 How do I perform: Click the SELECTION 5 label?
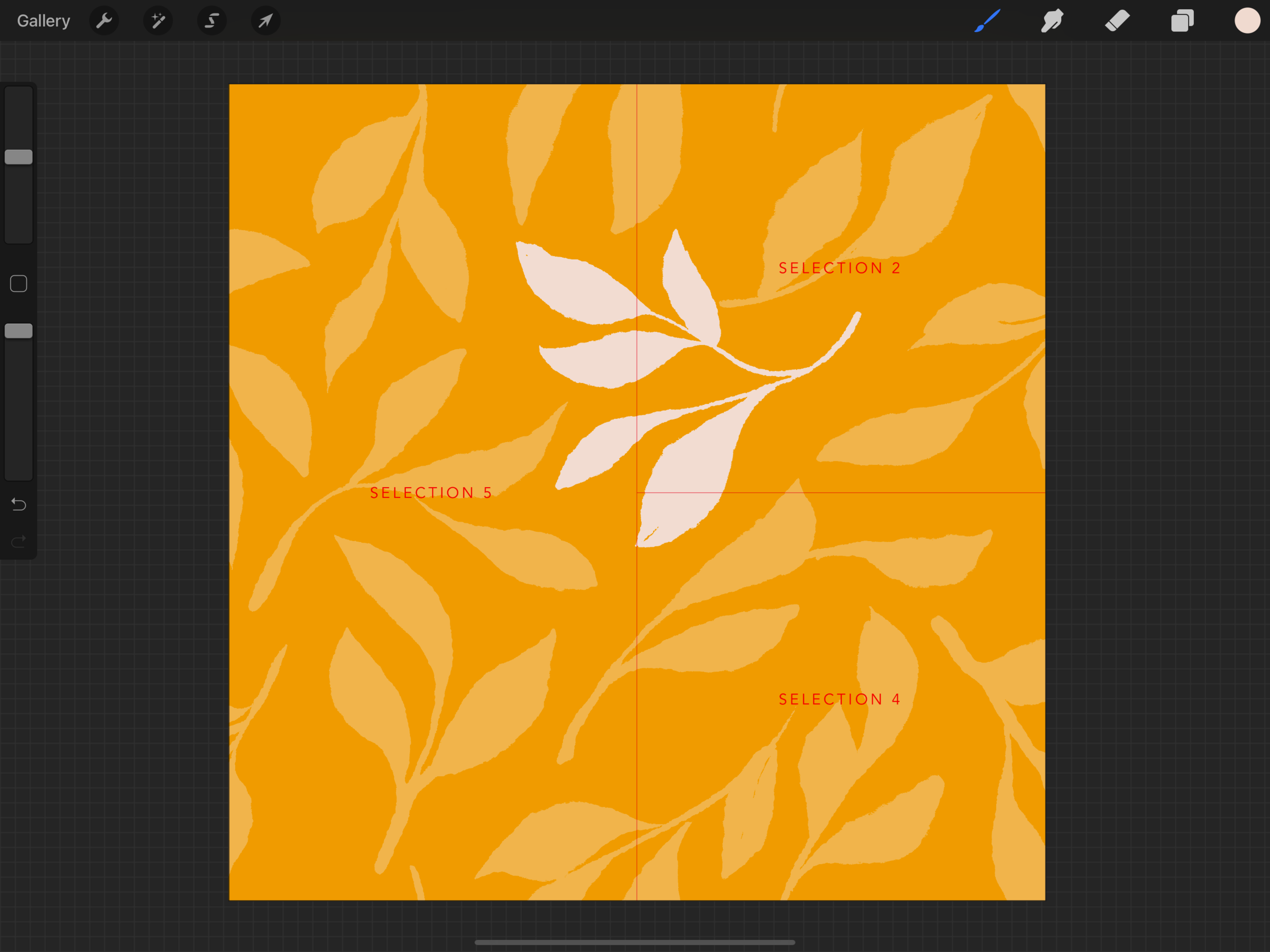pos(431,493)
